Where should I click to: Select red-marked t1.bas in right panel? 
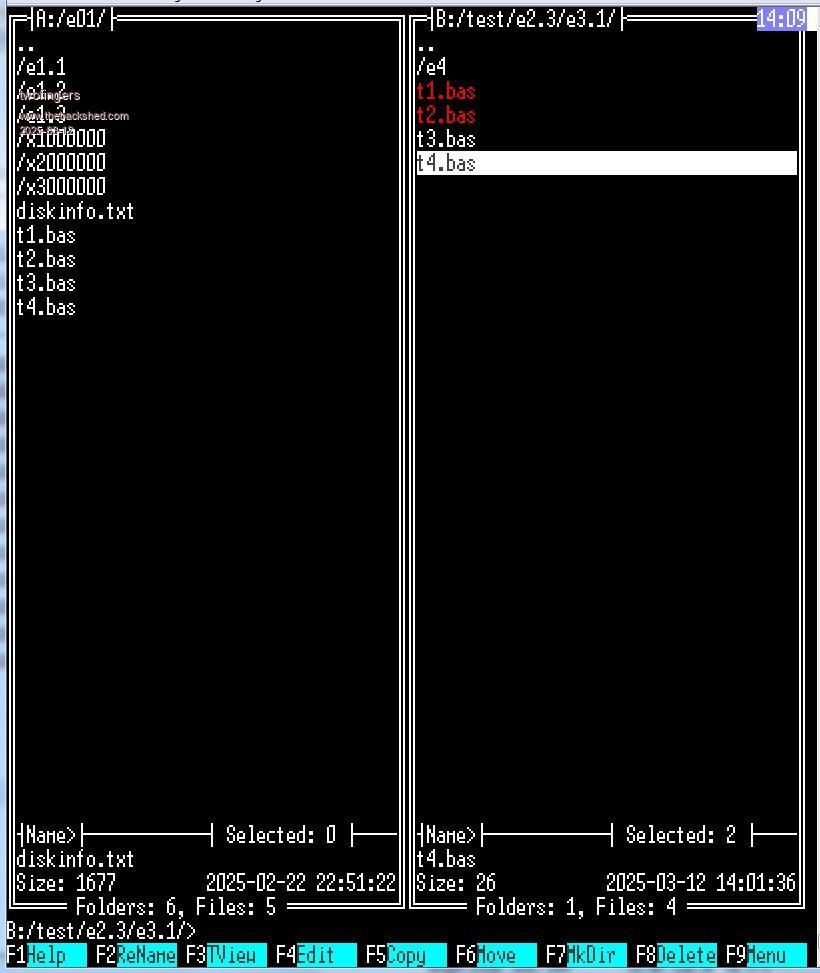click(446, 91)
